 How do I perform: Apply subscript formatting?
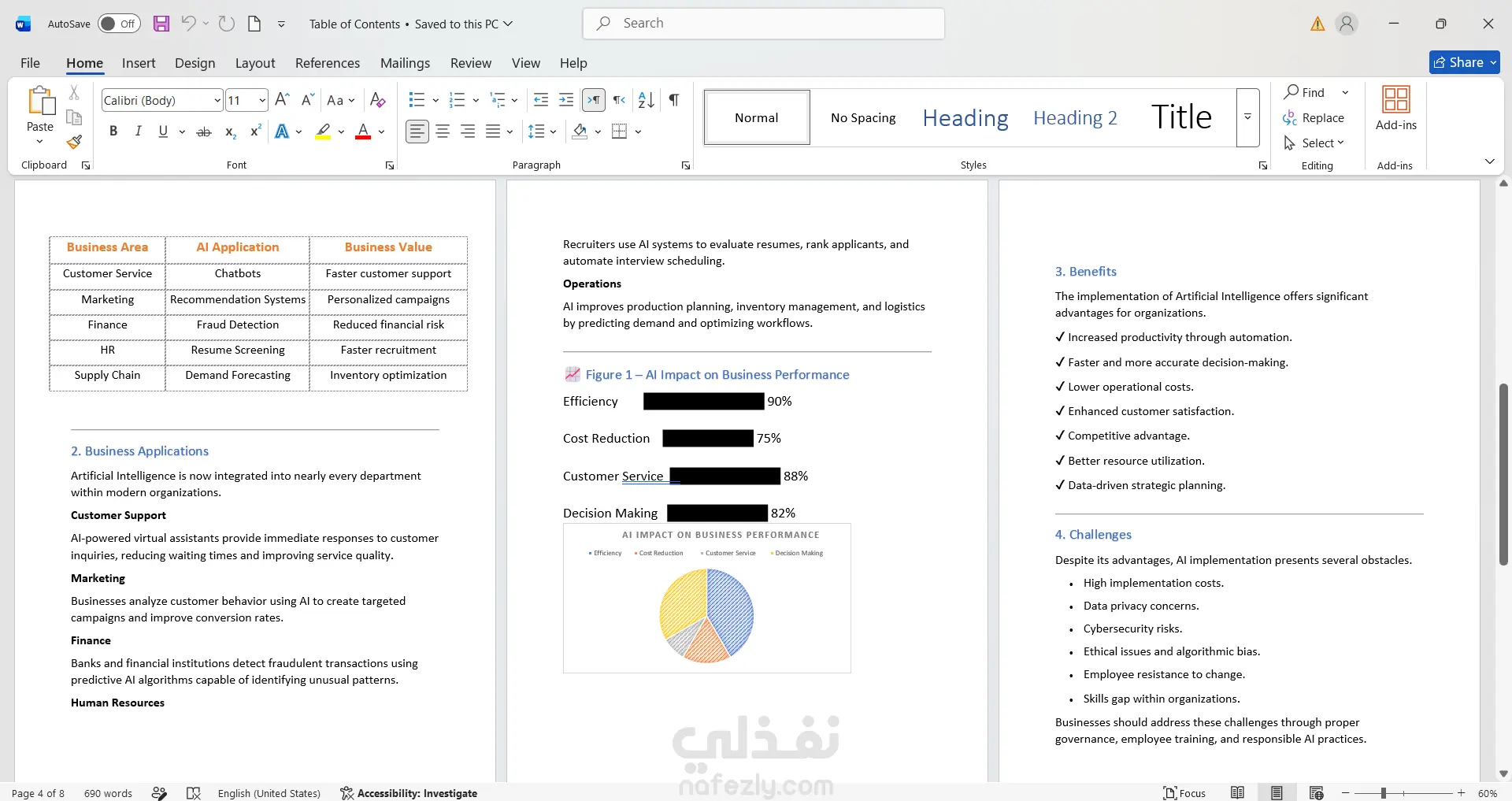pyautogui.click(x=230, y=132)
